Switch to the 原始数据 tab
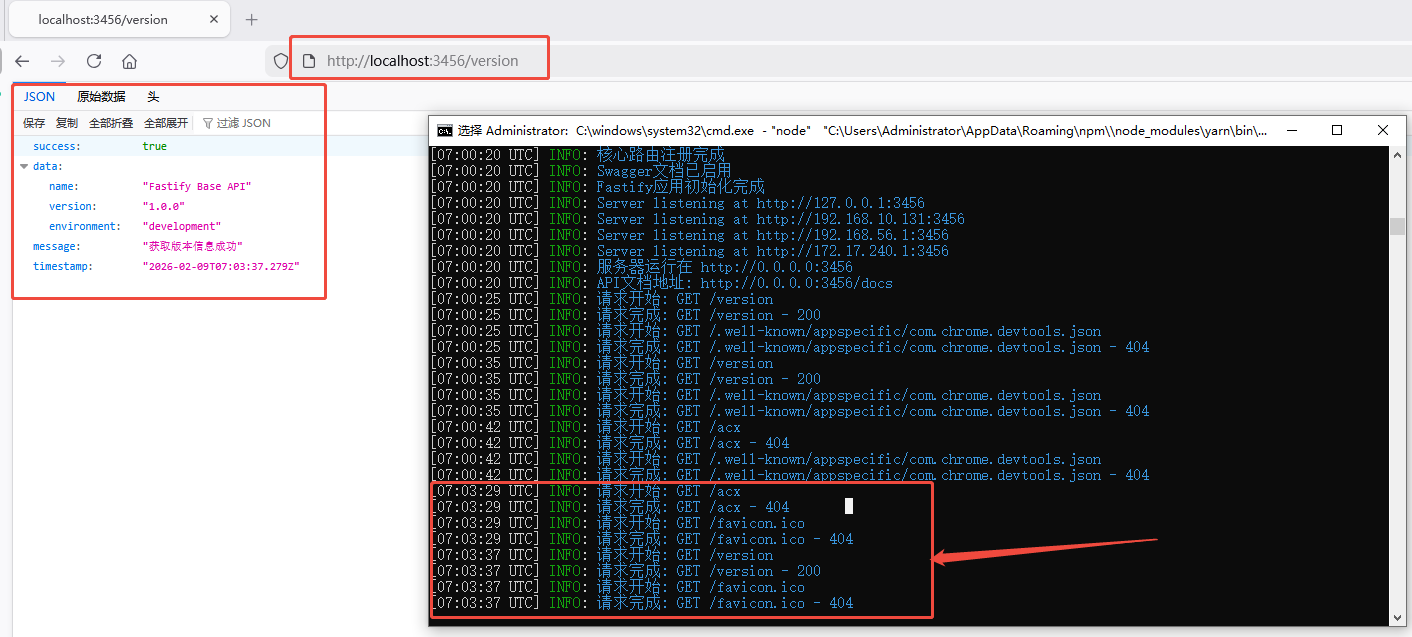1412x637 pixels. 101,97
